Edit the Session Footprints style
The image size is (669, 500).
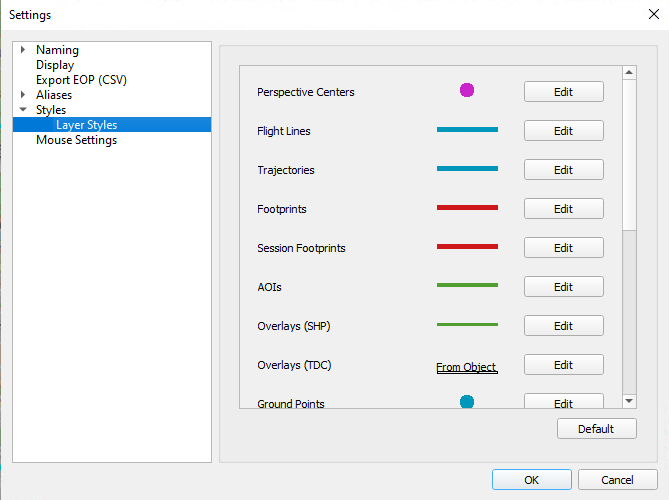(563, 248)
